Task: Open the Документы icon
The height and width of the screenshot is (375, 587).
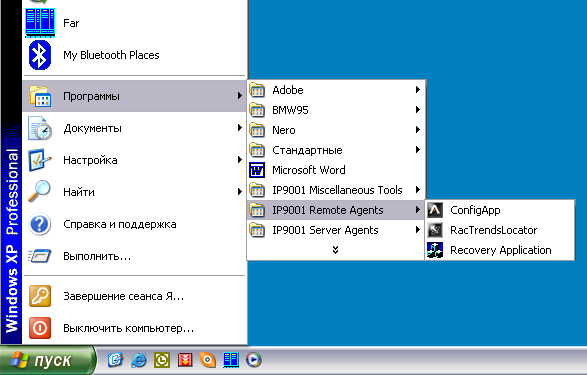Action: point(40,128)
